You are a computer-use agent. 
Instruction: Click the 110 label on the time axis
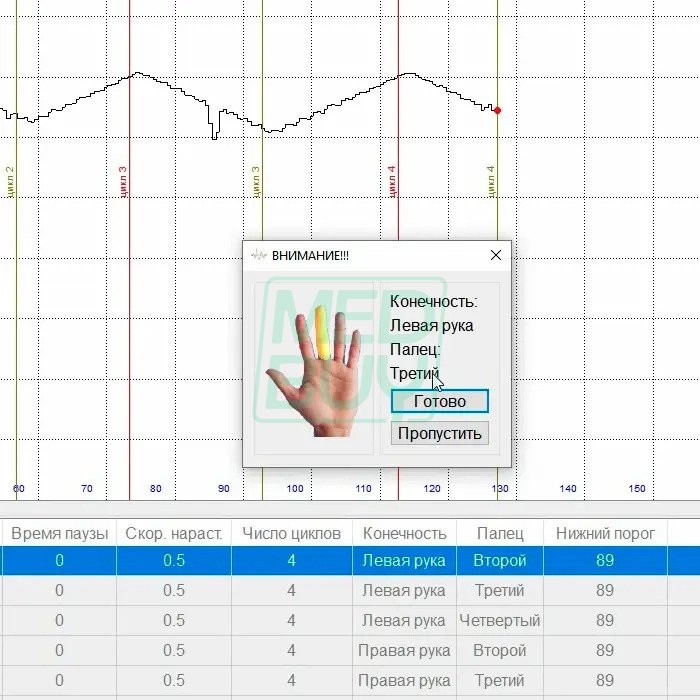pos(363,488)
